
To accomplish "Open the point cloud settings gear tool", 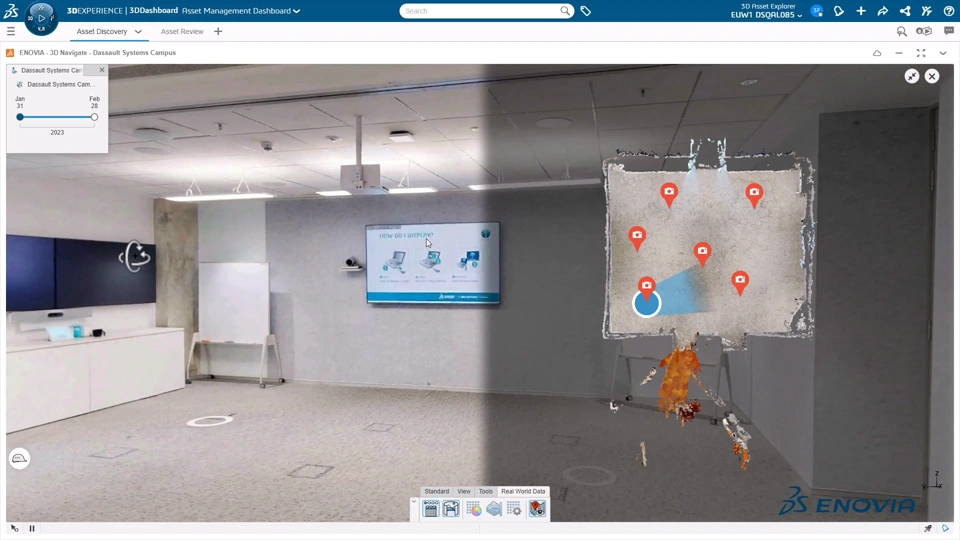I will click(x=514, y=509).
